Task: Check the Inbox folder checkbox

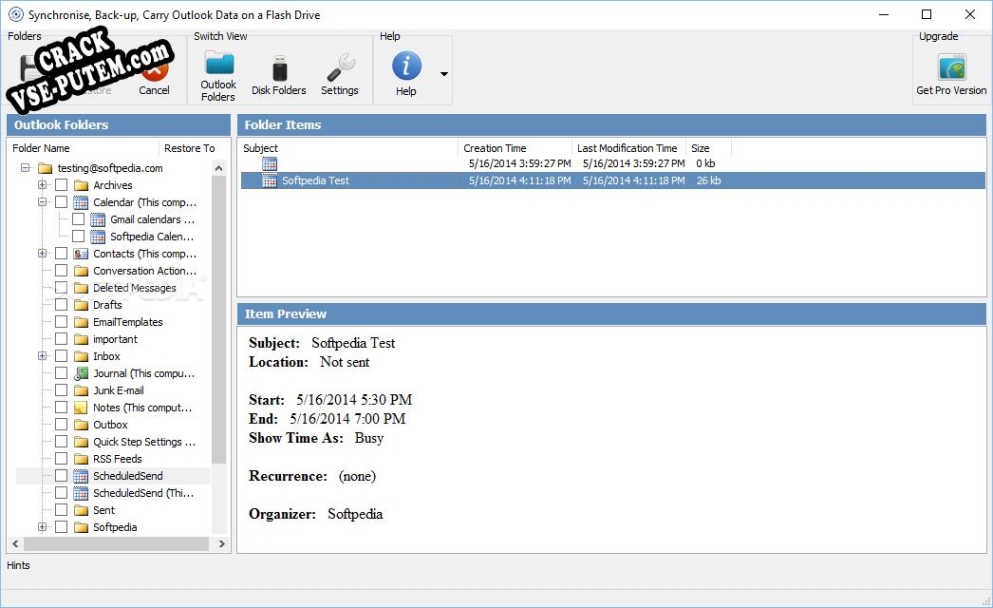Action: coord(61,356)
